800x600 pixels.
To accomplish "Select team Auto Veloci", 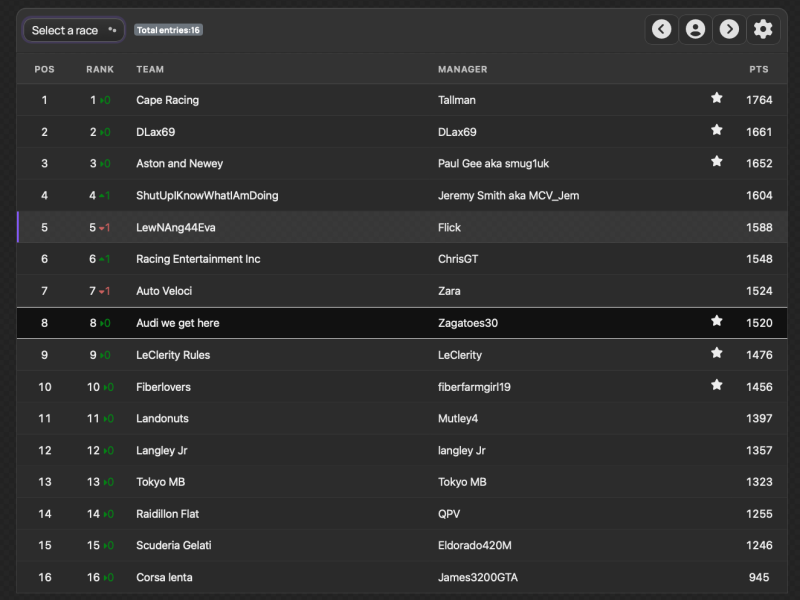I will [x=164, y=291].
